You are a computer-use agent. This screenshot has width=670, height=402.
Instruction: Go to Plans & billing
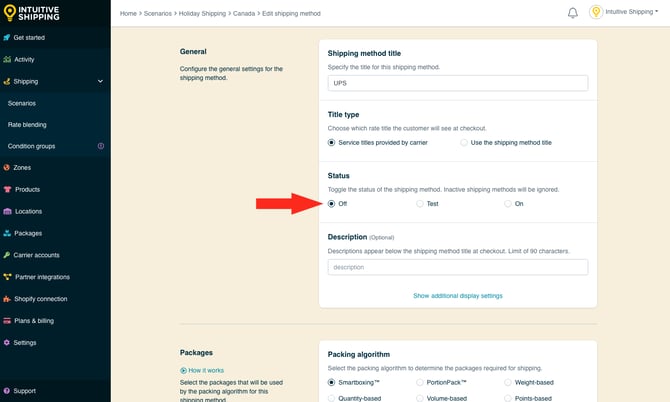click(34, 320)
